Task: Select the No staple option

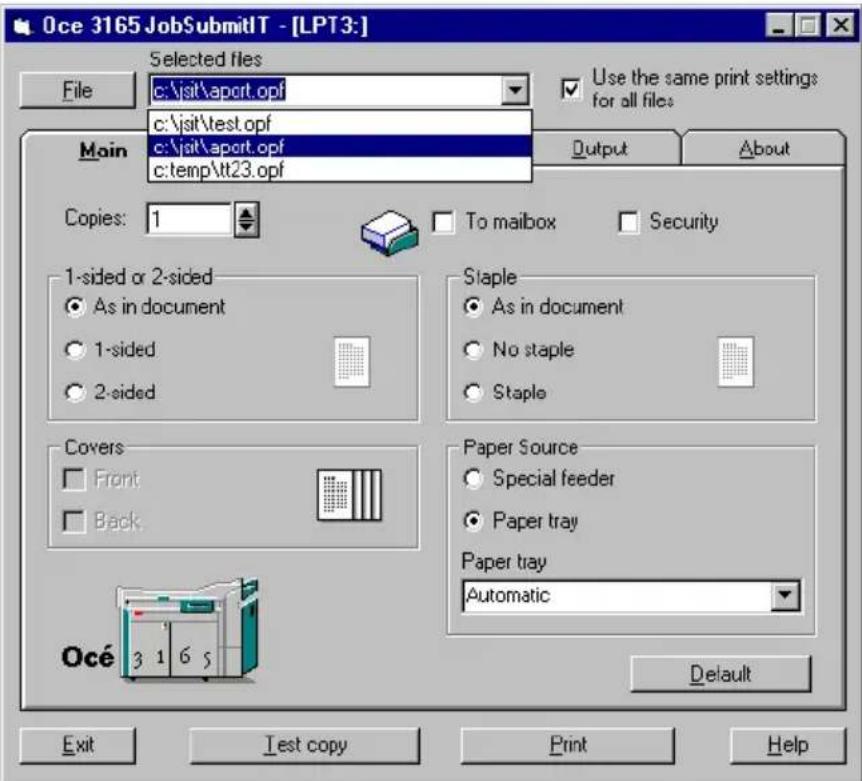Action: [473, 349]
